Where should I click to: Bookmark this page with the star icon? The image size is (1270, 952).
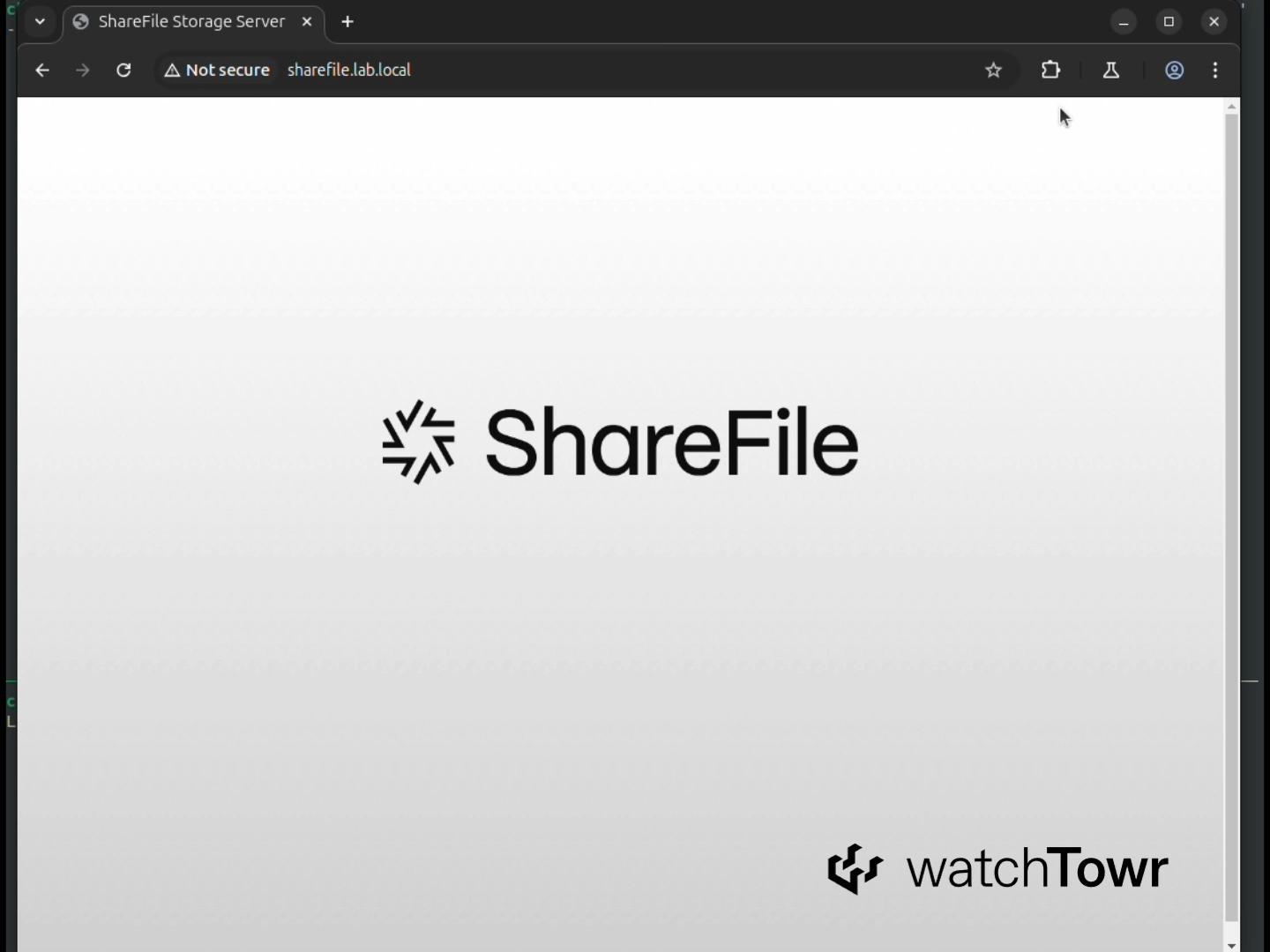pos(994,71)
